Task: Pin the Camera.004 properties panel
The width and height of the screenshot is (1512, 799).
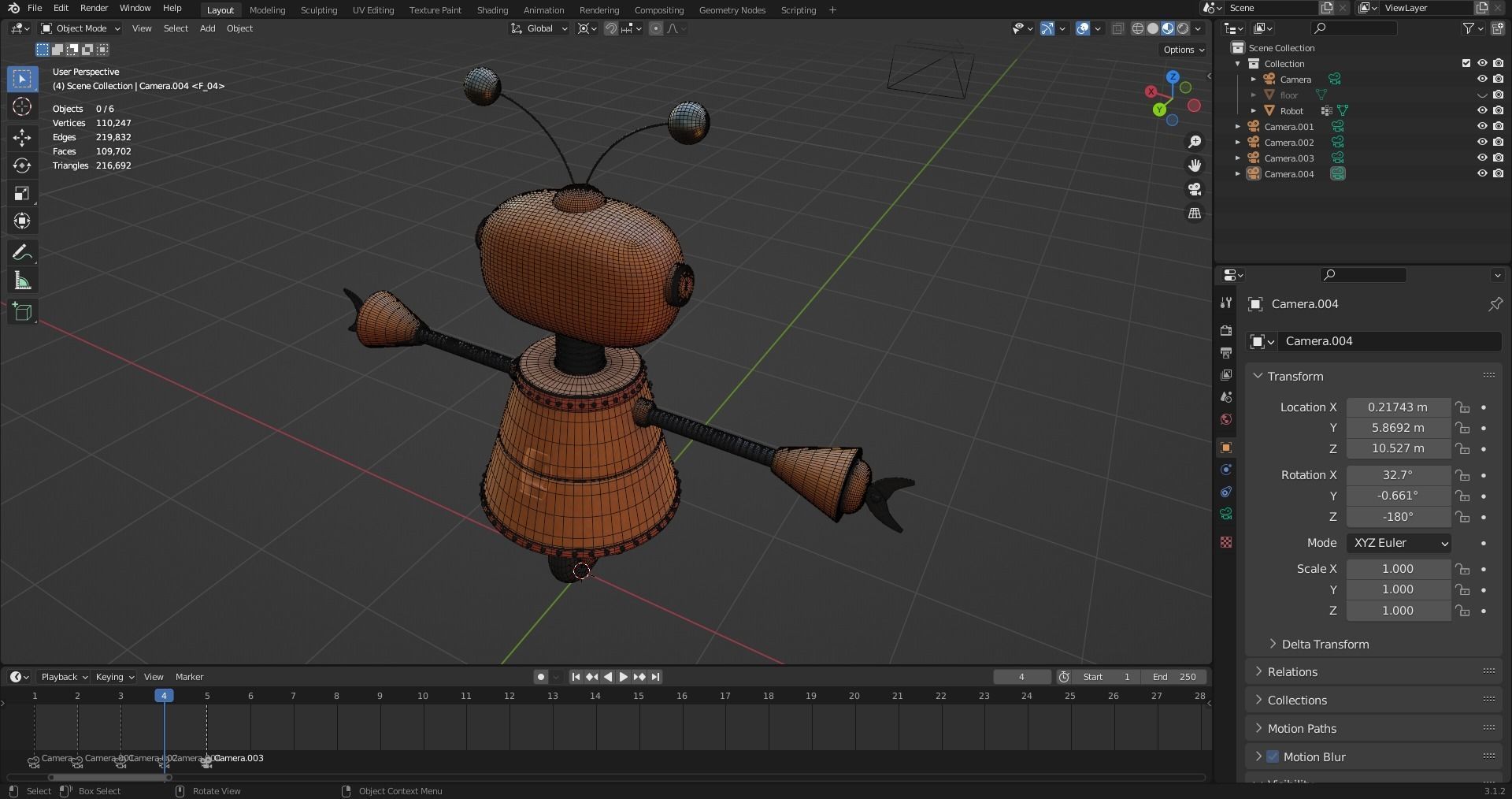Action: (x=1495, y=304)
